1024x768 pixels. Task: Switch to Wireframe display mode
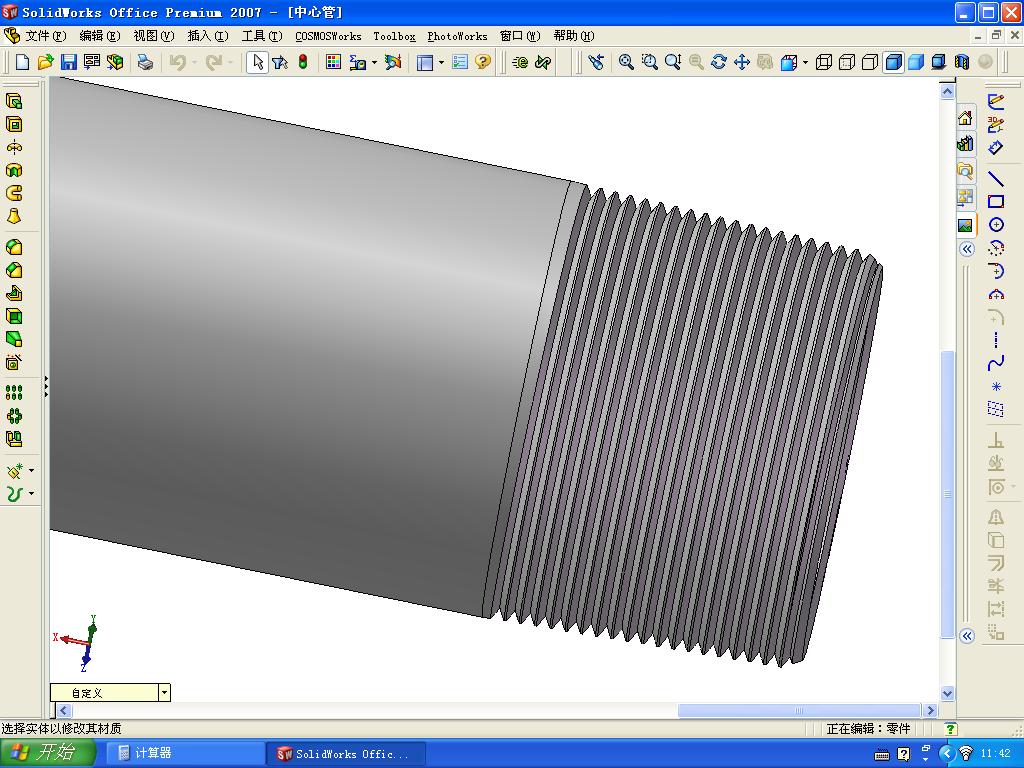pos(824,62)
